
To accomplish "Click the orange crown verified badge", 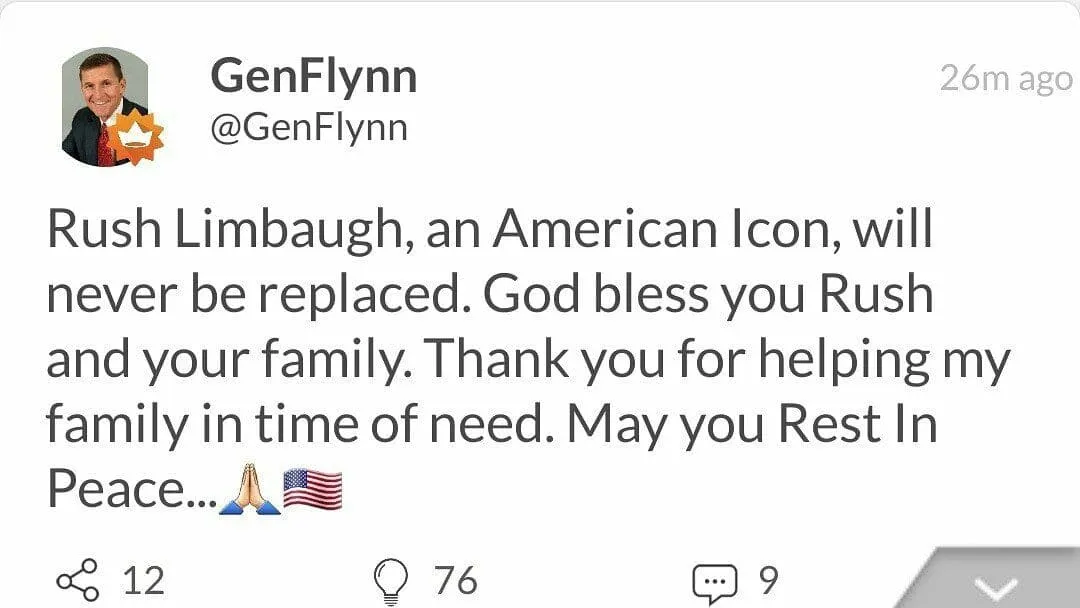I will (138, 138).
